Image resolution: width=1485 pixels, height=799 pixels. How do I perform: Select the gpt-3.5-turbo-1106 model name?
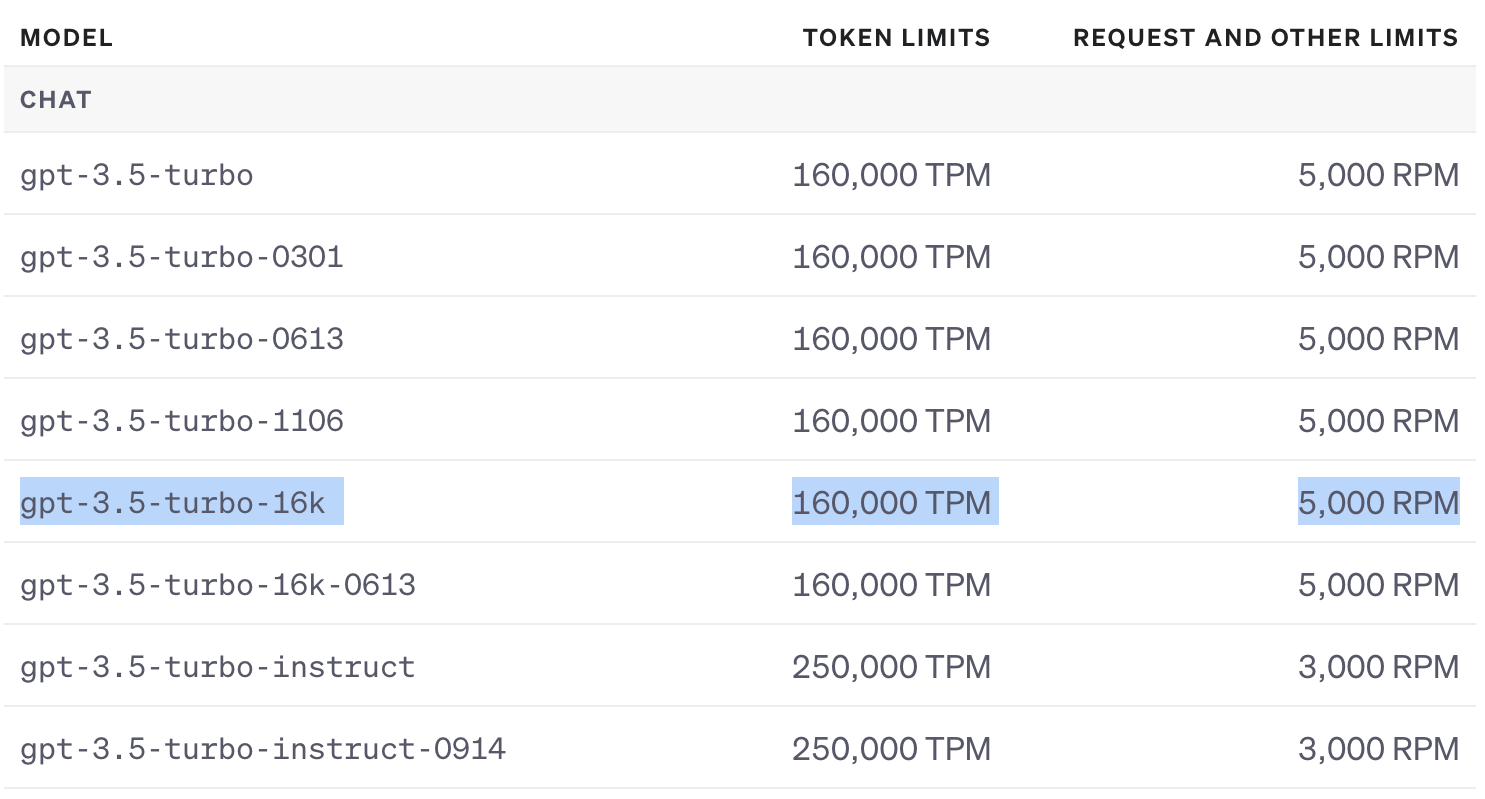pos(182,422)
